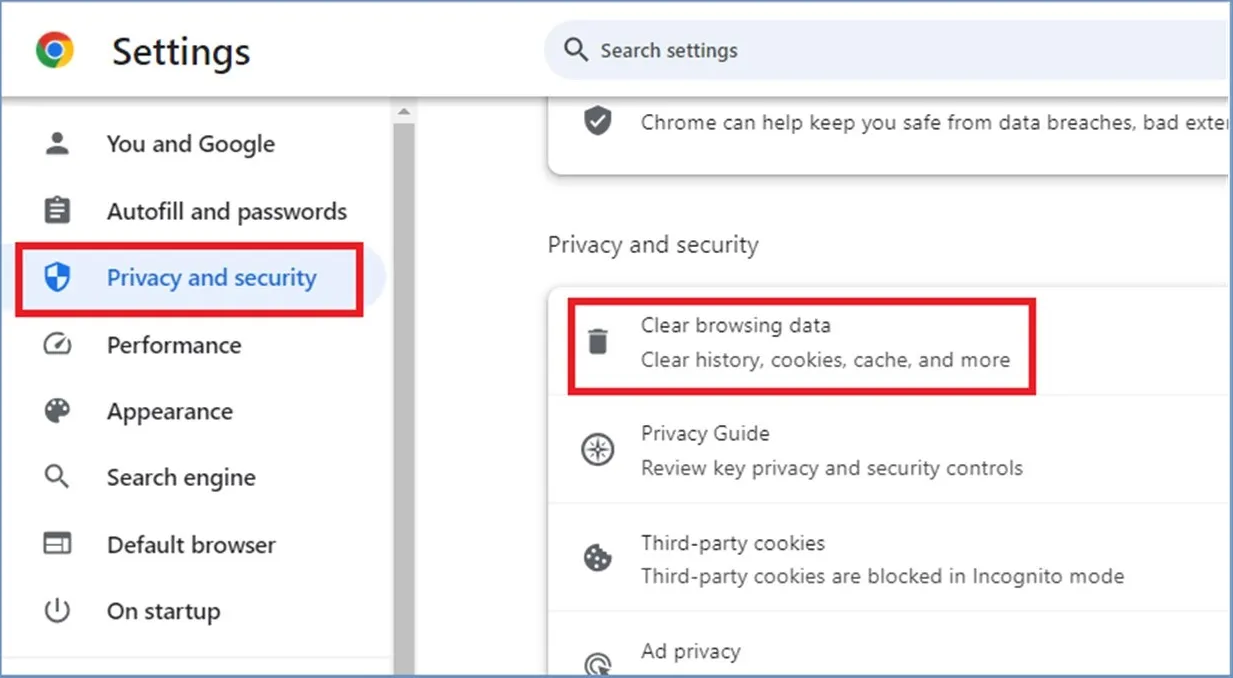Click the Search engine magnifier icon
This screenshot has width=1233, height=678.
tap(57, 477)
